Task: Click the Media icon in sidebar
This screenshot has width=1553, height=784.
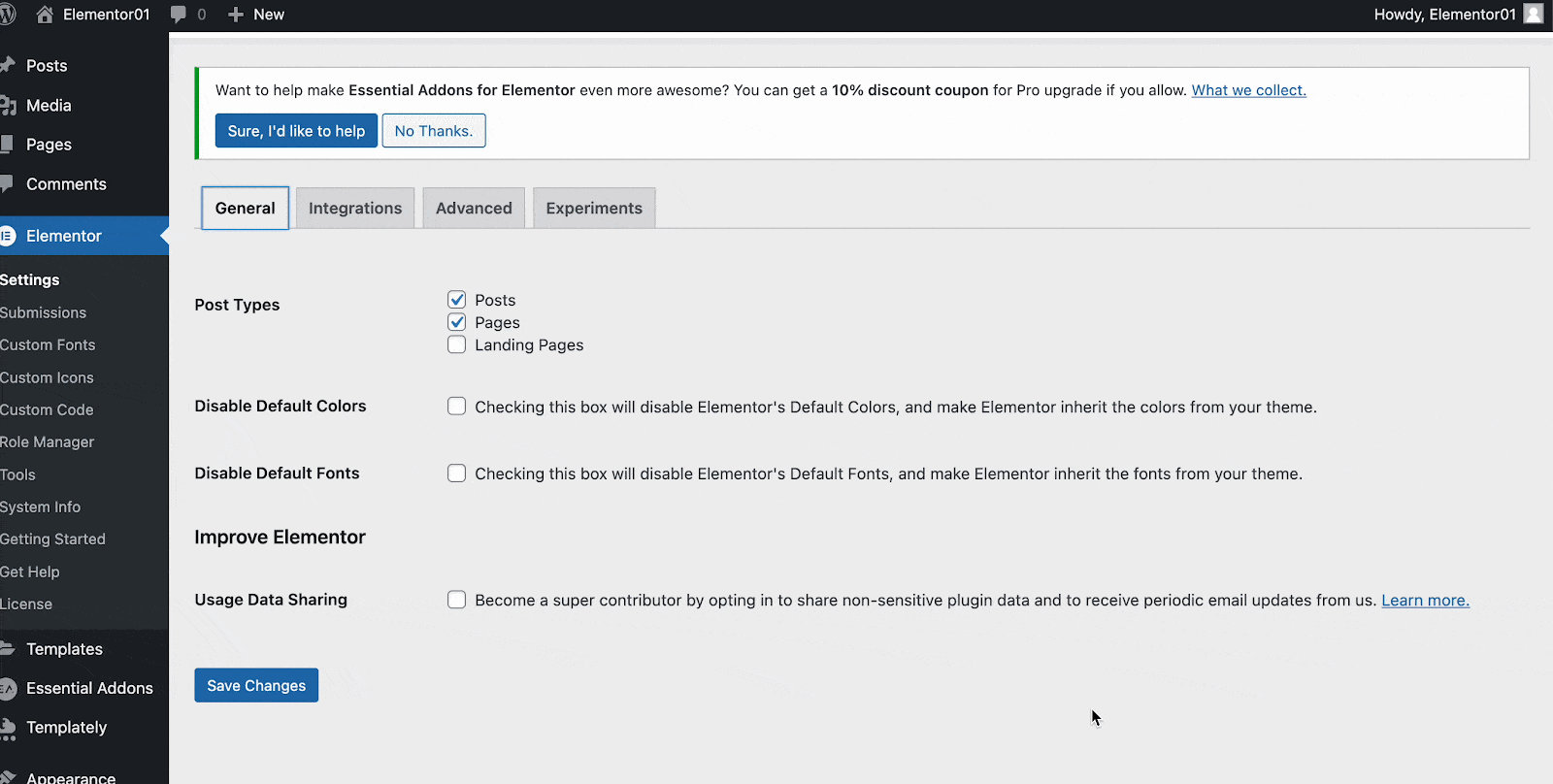Action: tap(8, 105)
